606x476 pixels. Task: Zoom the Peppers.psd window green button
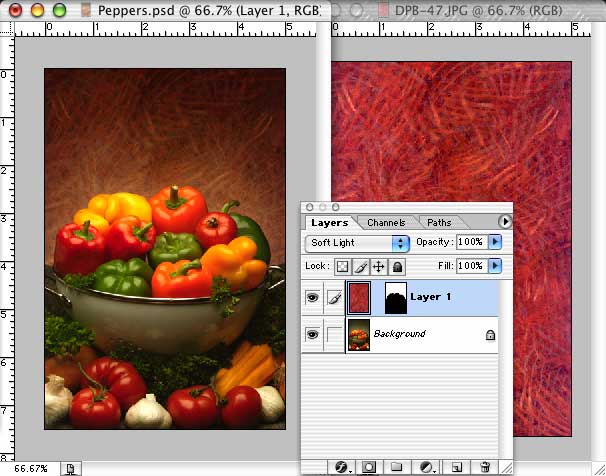pyautogui.click(x=60, y=10)
